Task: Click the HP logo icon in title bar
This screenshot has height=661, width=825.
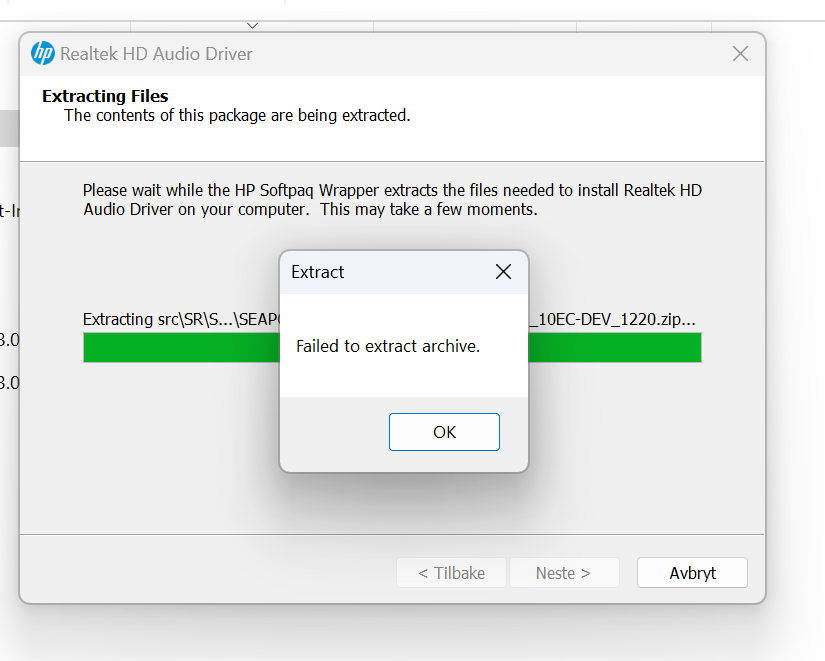Action: 43,54
